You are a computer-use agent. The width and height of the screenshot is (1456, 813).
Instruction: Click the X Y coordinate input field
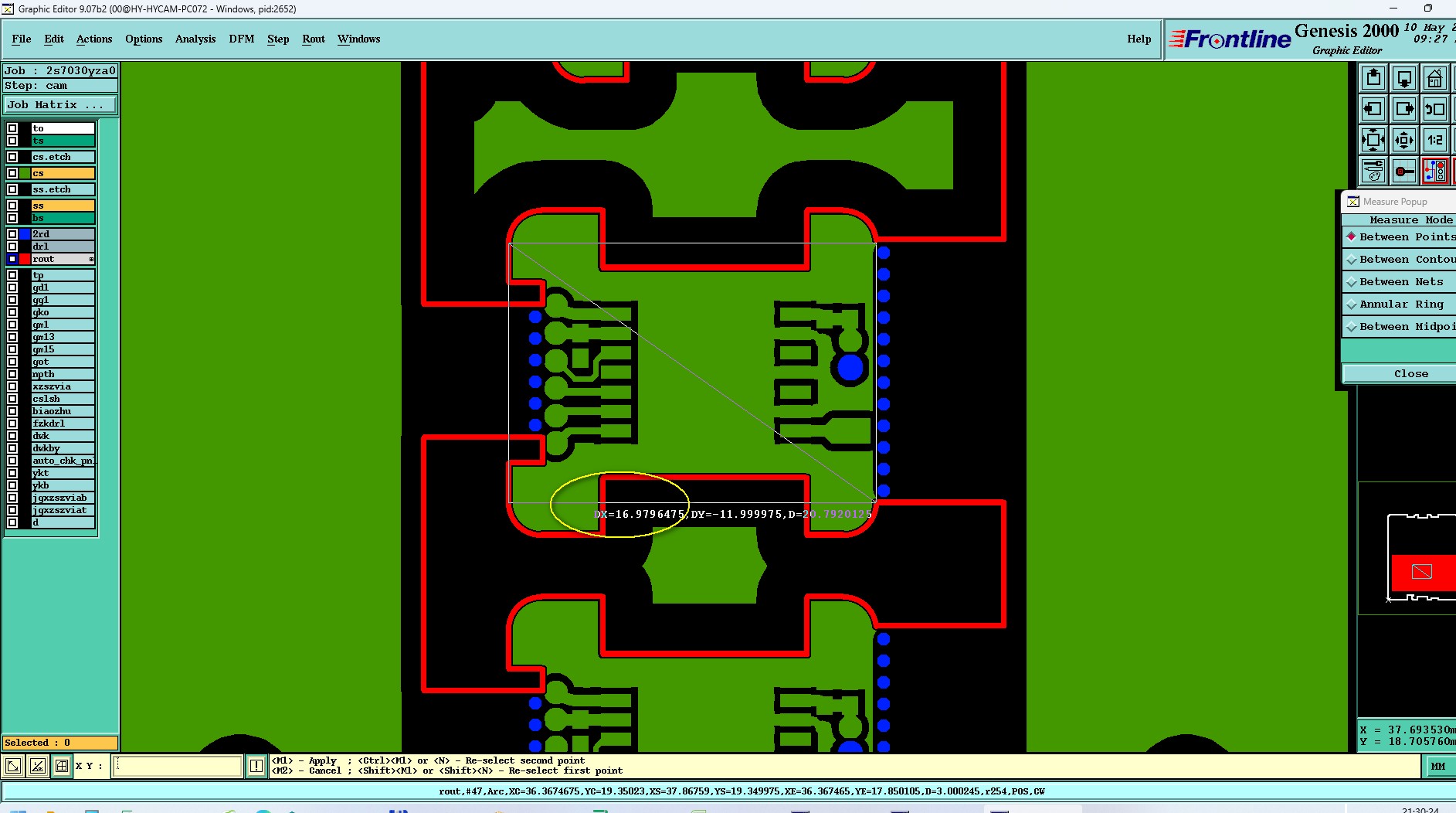tap(178, 766)
